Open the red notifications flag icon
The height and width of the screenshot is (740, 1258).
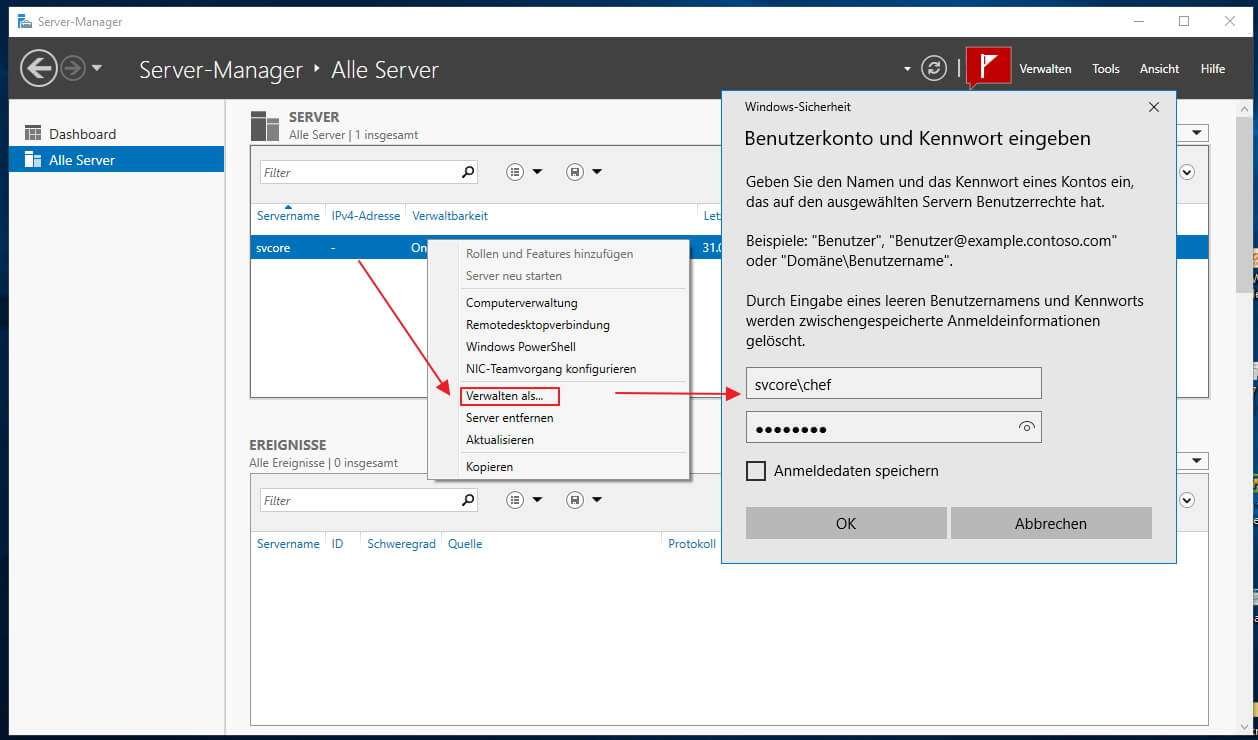988,66
